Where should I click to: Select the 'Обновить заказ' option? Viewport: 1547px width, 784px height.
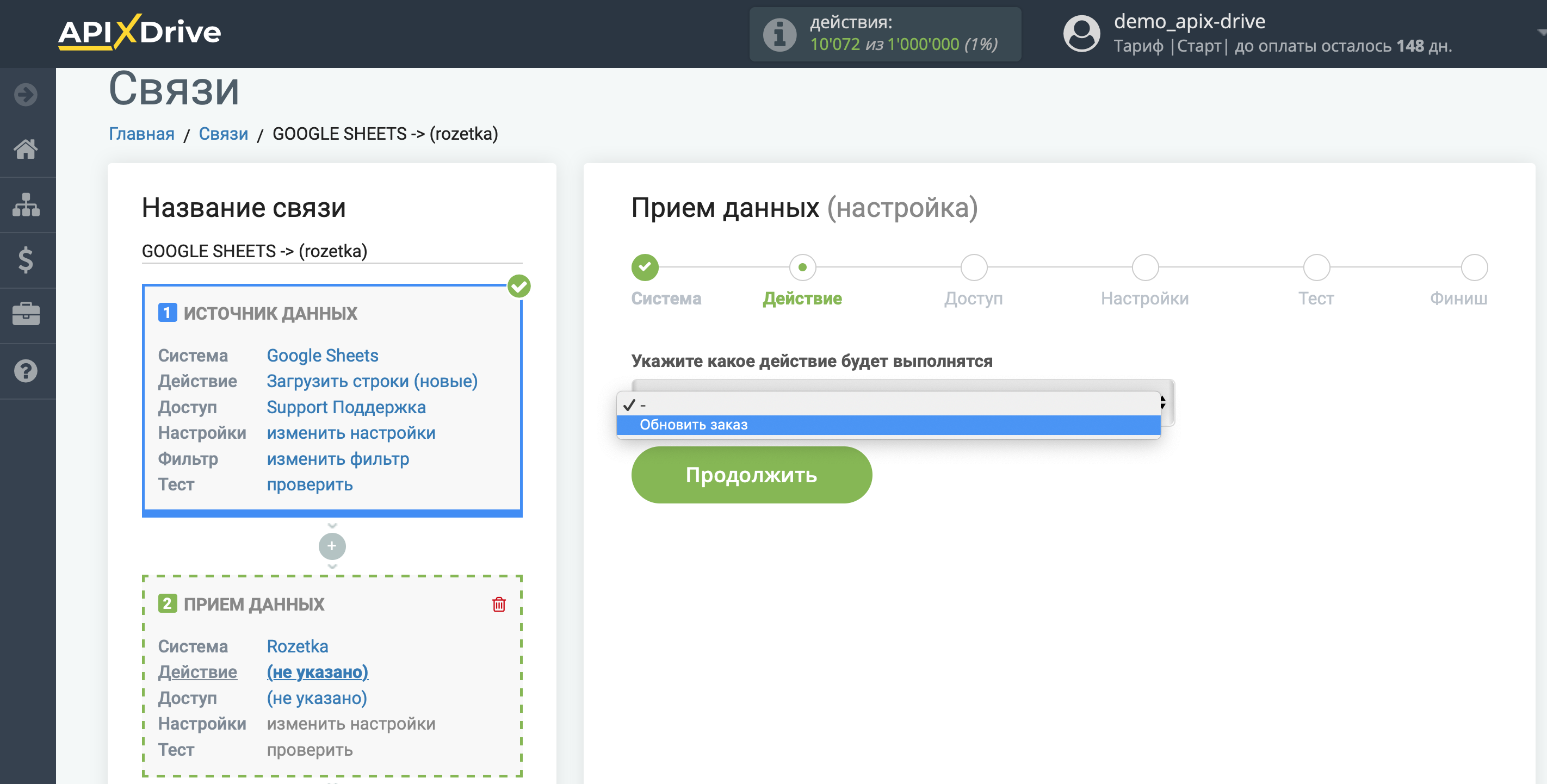coord(888,425)
